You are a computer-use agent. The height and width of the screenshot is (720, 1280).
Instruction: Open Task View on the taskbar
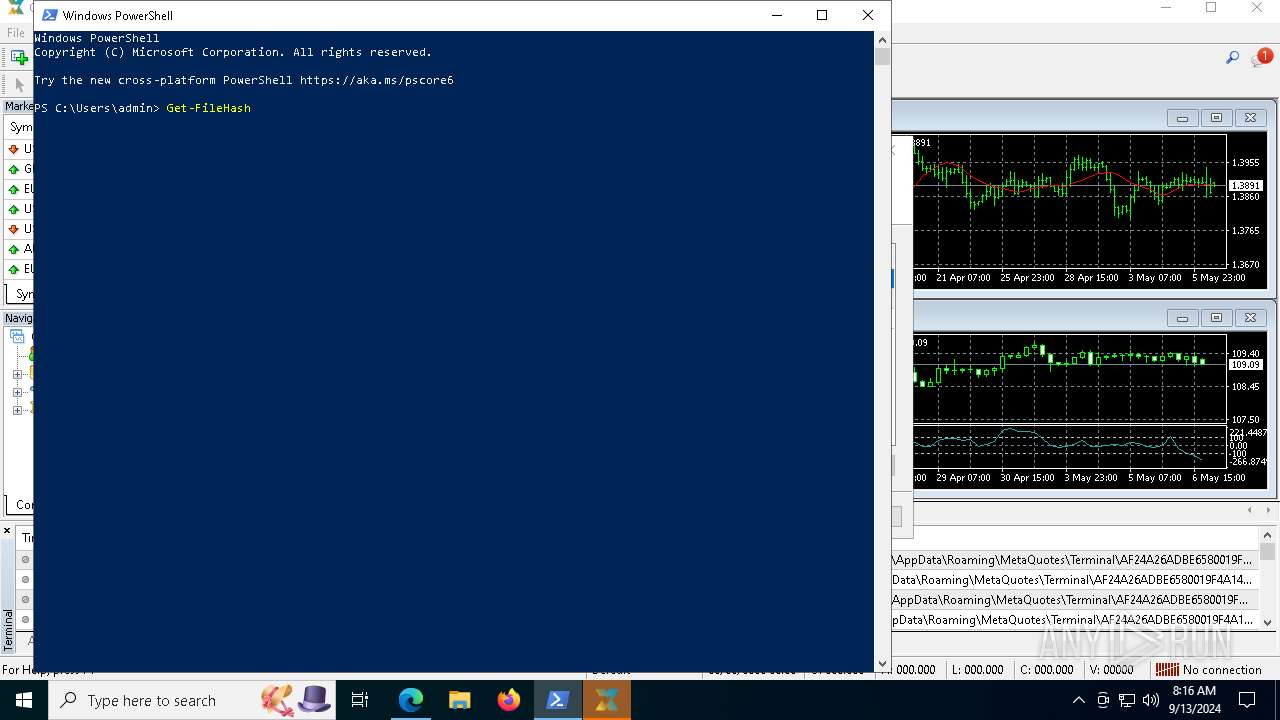coord(360,700)
